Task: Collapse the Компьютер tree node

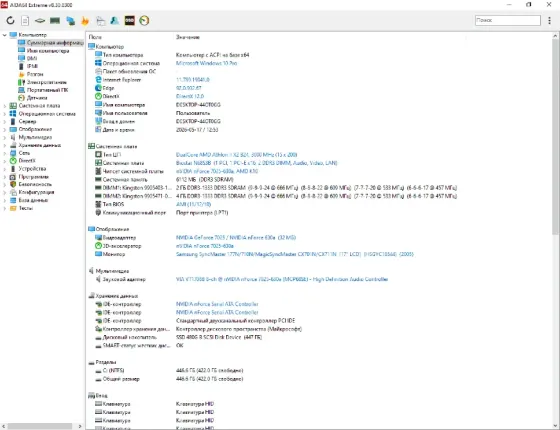Action: (5, 35)
